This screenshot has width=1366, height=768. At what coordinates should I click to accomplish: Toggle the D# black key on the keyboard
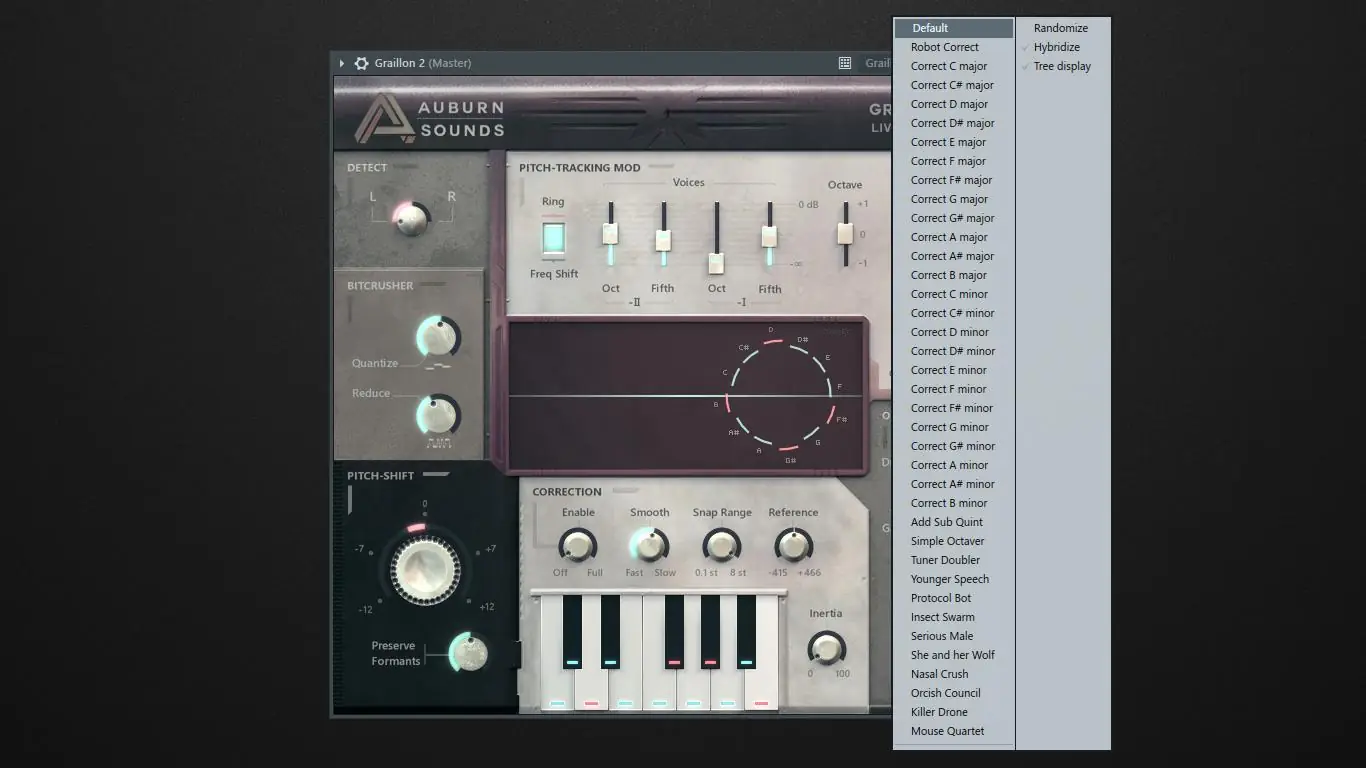click(x=610, y=632)
